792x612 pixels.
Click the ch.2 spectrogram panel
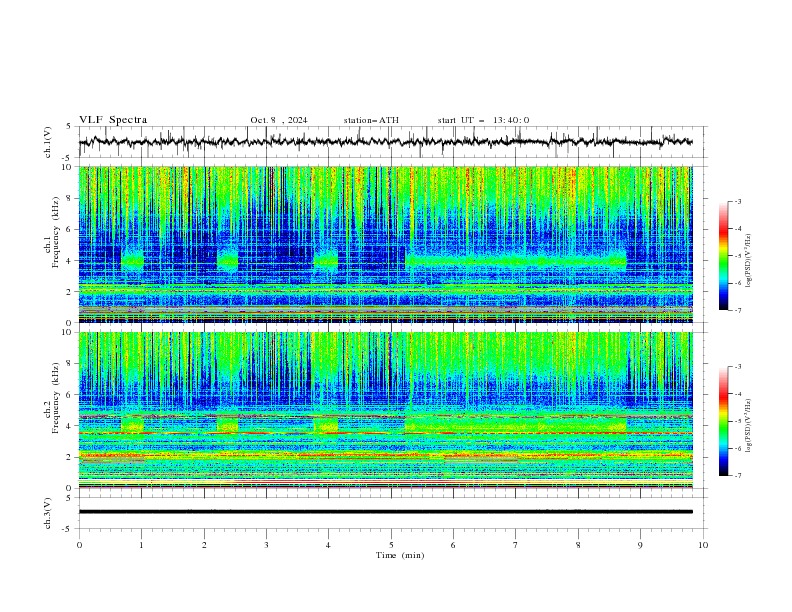(386, 410)
